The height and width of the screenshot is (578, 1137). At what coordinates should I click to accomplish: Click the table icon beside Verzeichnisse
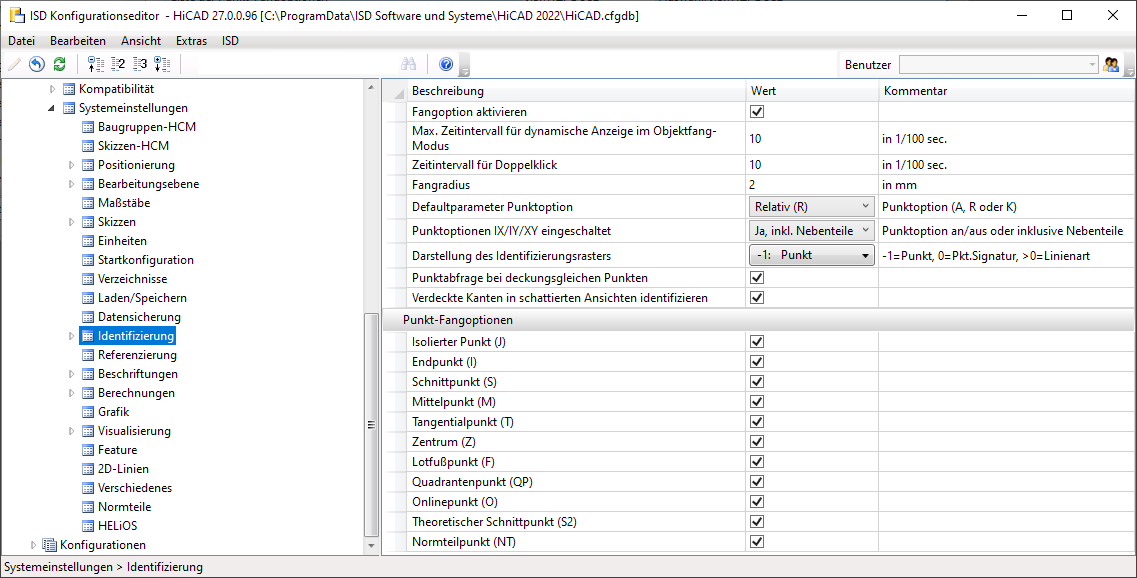tap(88, 278)
